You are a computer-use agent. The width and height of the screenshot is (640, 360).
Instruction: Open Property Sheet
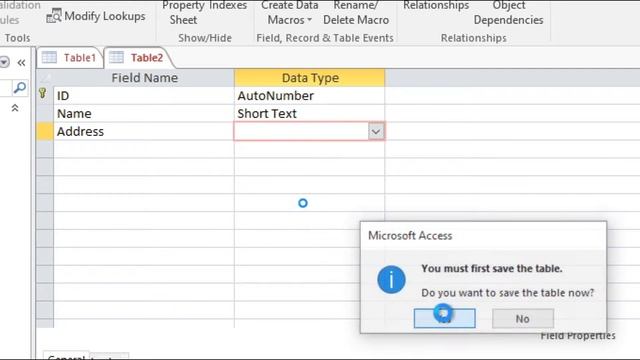coord(183,13)
